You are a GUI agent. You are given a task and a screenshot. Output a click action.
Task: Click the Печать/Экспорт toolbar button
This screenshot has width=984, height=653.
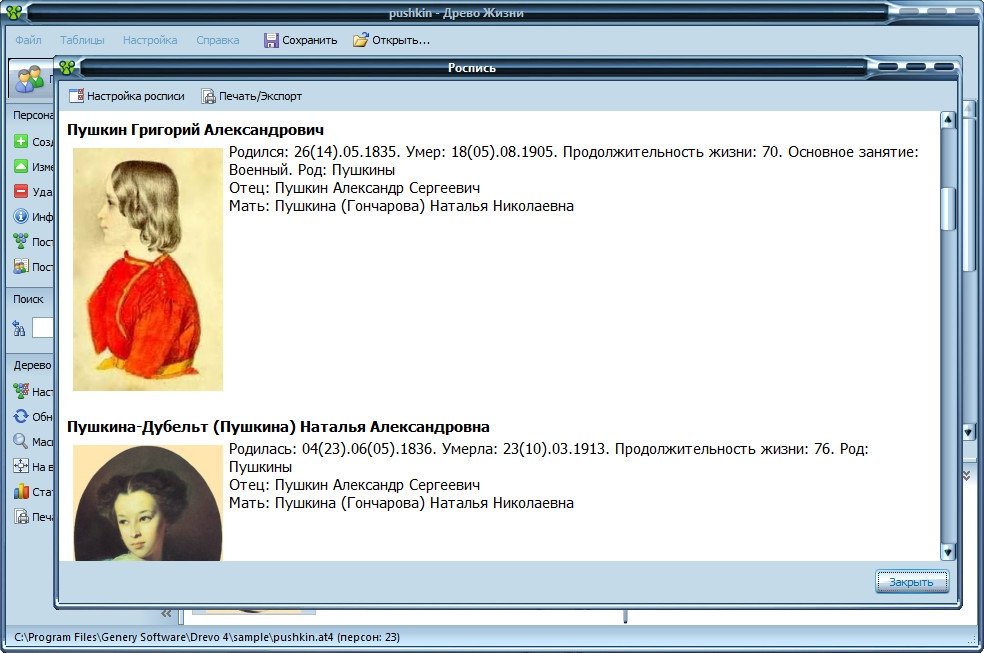pyautogui.click(x=252, y=96)
